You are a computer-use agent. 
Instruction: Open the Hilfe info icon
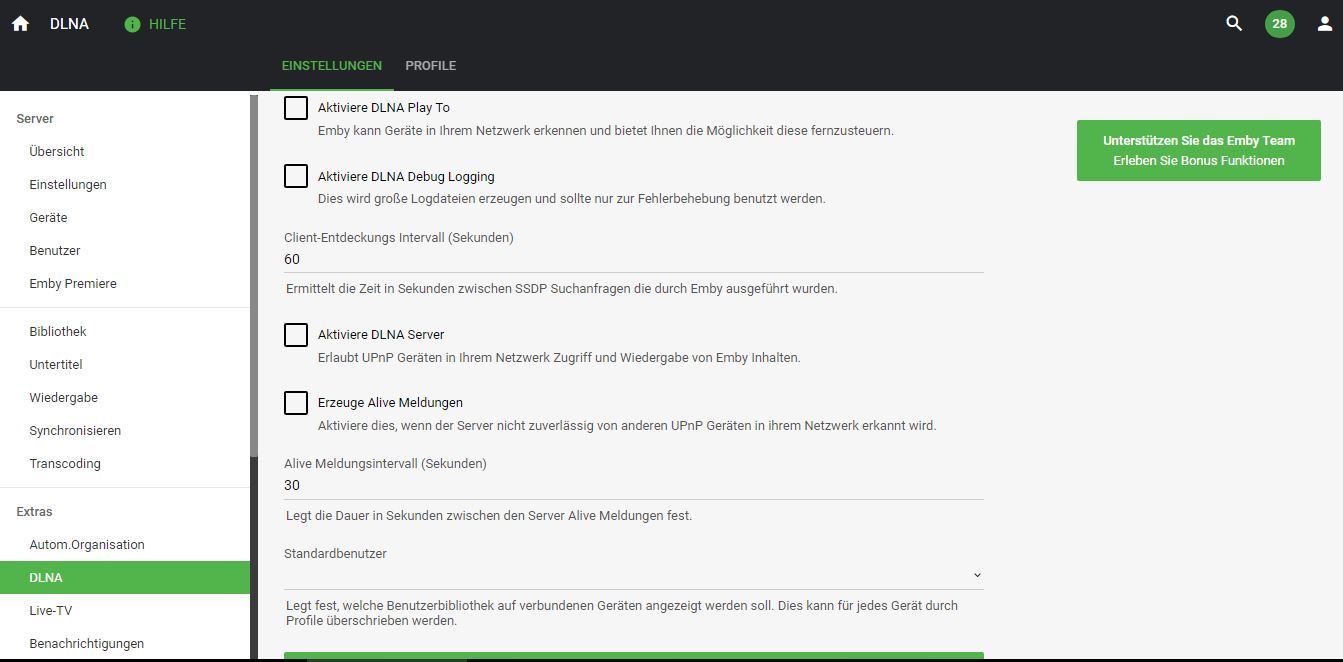[x=132, y=24]
